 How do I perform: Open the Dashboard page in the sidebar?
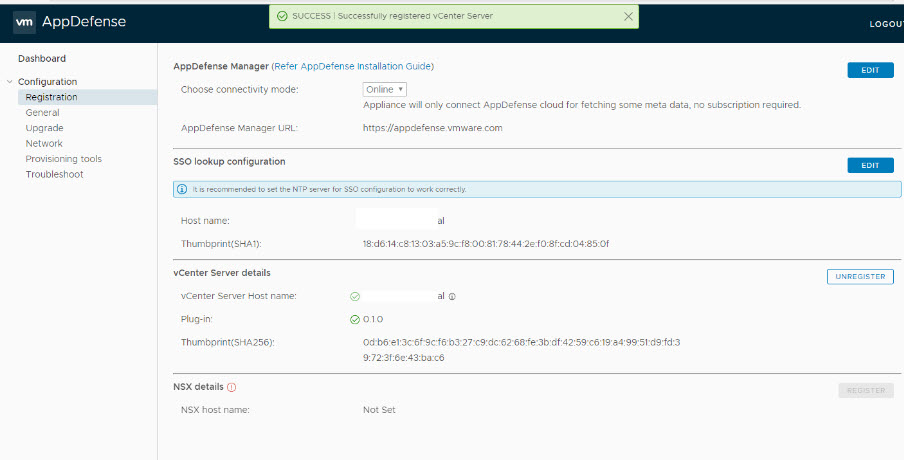pyautogui.click(x=42, y=59)
